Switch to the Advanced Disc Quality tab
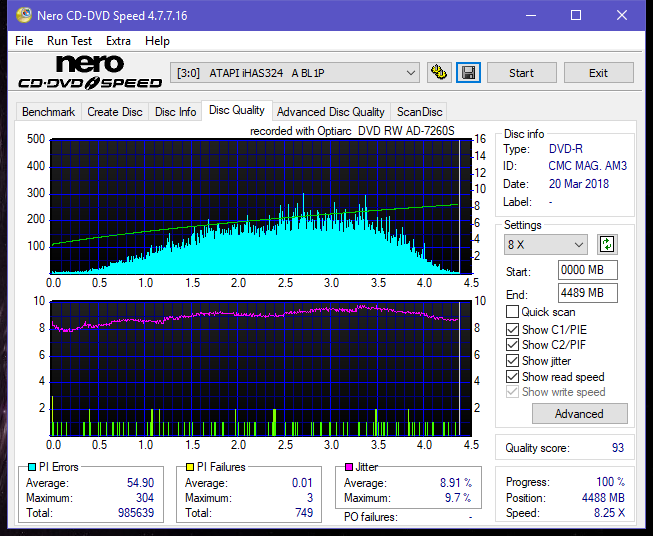Screen dimensions: 653x536 tap(331, 112)
